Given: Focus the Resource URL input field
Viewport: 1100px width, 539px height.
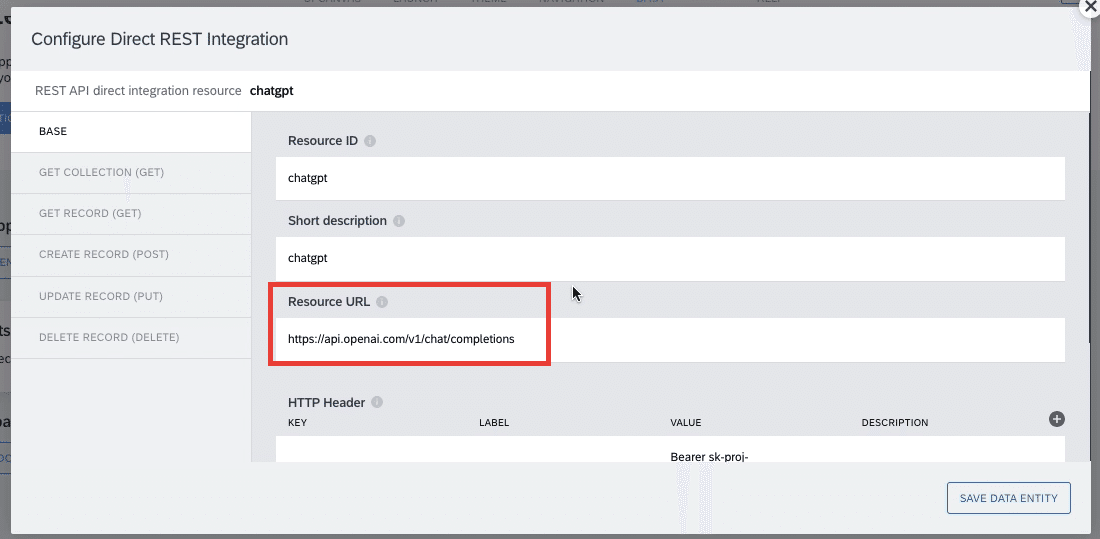Looking at the screenshot, I should coord(671,339).
